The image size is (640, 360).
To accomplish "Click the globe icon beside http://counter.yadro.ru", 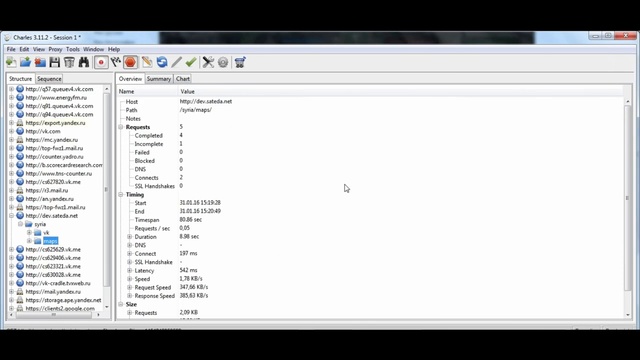I will tap(20, 156).
